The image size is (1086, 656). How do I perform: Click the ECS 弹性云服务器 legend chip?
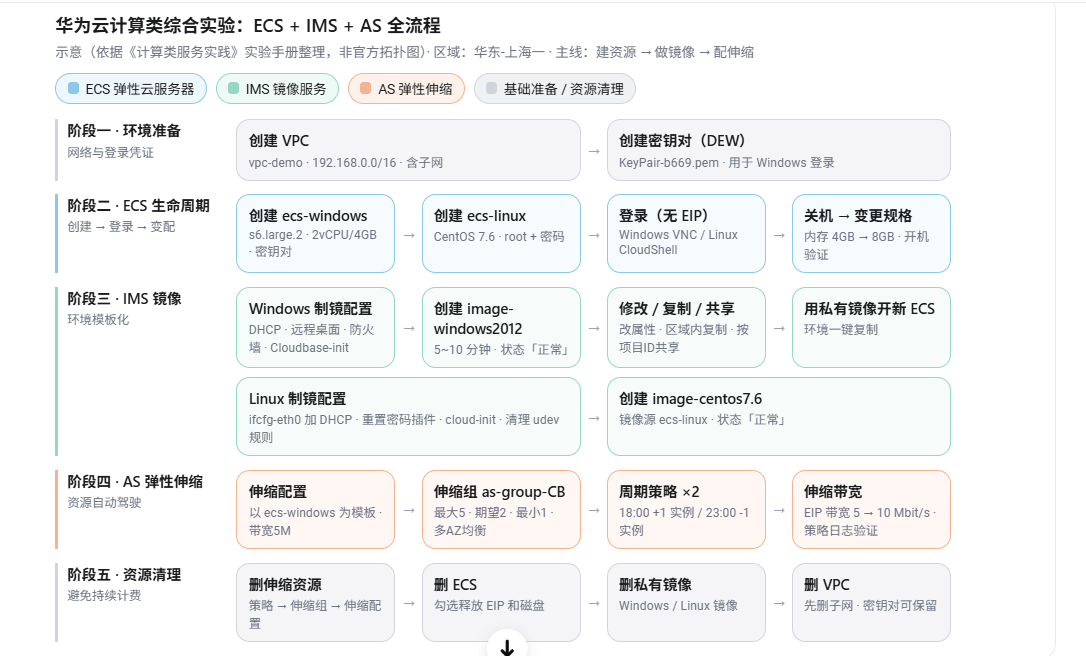click(131, 89)
